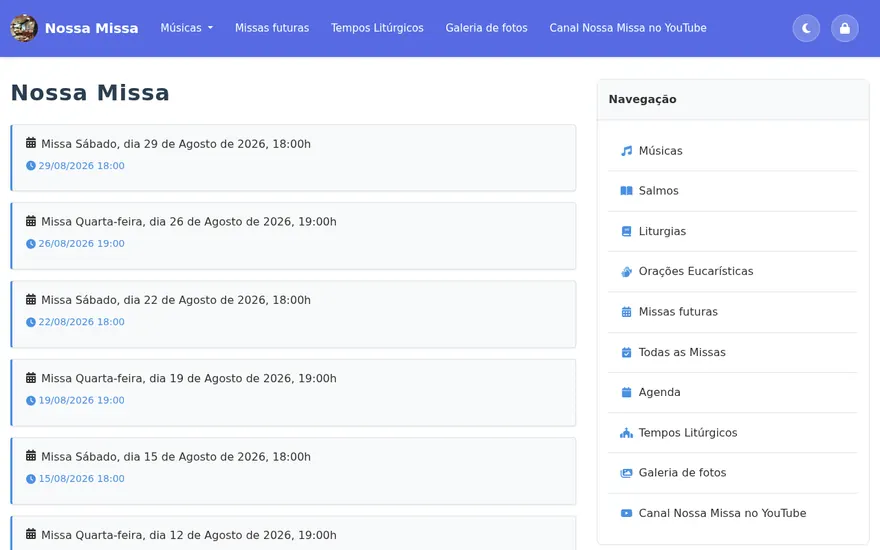
Task: Click date link 29/08/2026 18:00
Action: click(81, 166)
